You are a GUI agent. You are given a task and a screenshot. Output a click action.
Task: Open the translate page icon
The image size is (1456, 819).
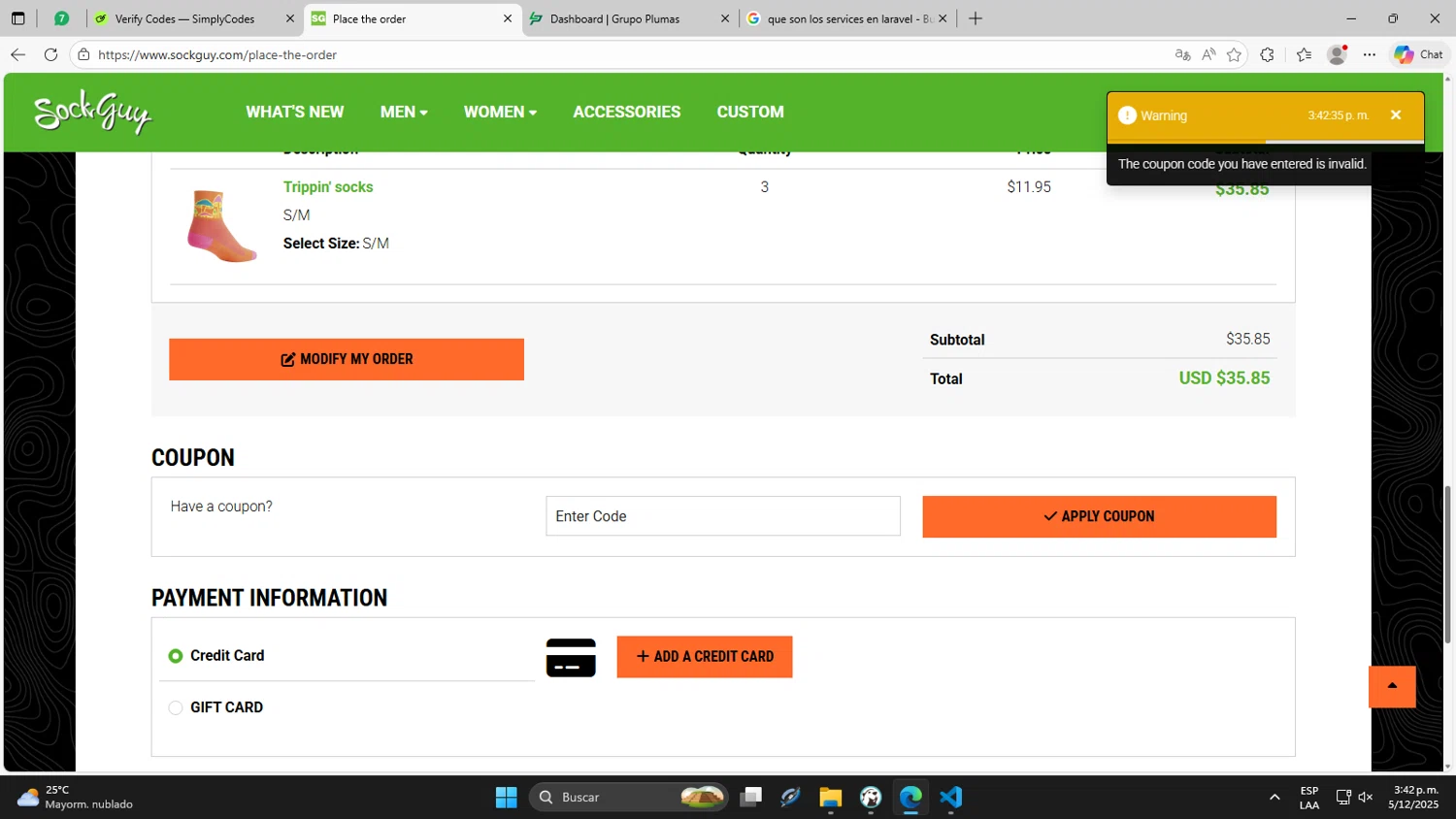pos(1182,54)
